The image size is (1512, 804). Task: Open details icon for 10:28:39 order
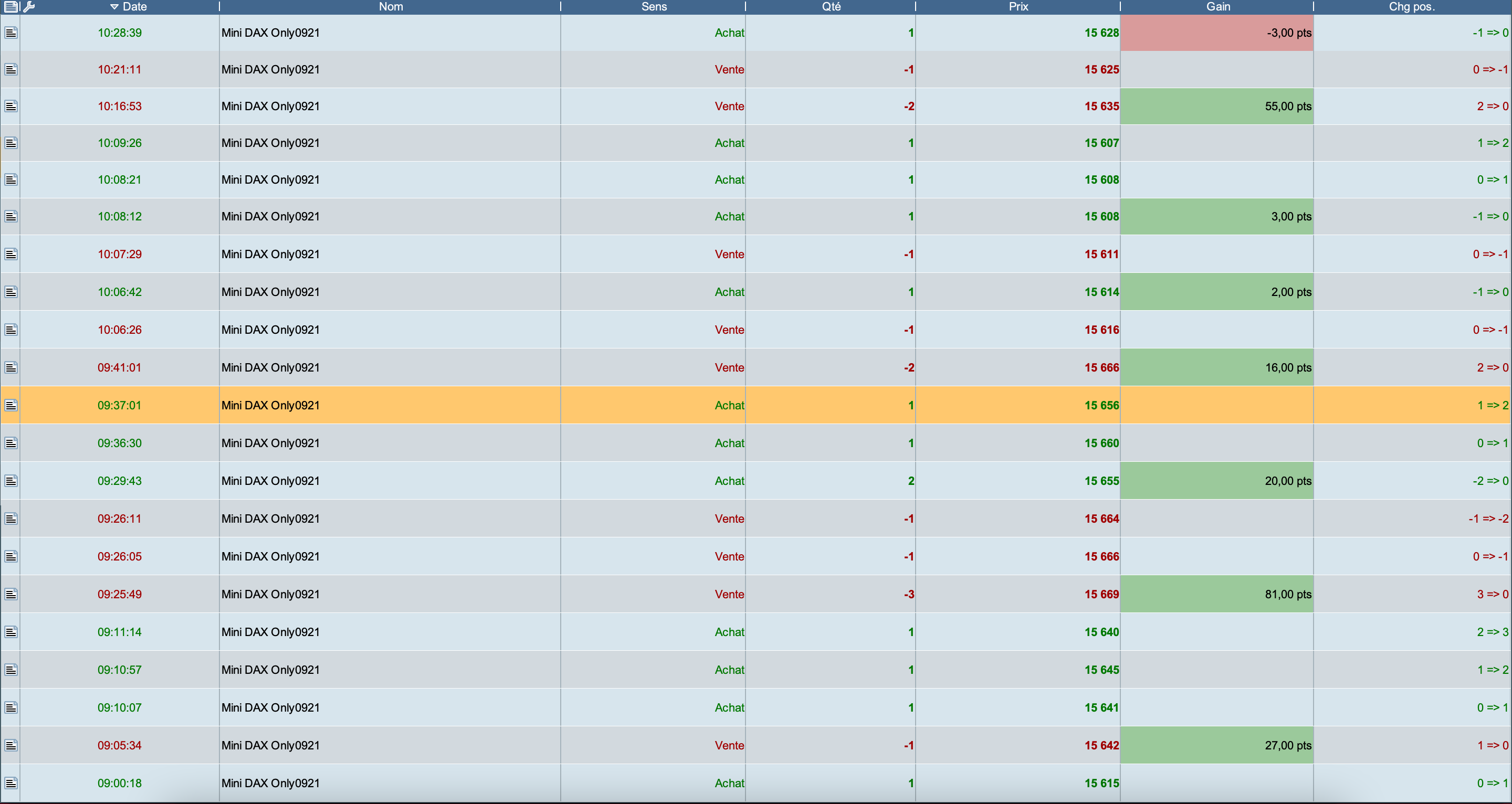[x=10, y=33]
